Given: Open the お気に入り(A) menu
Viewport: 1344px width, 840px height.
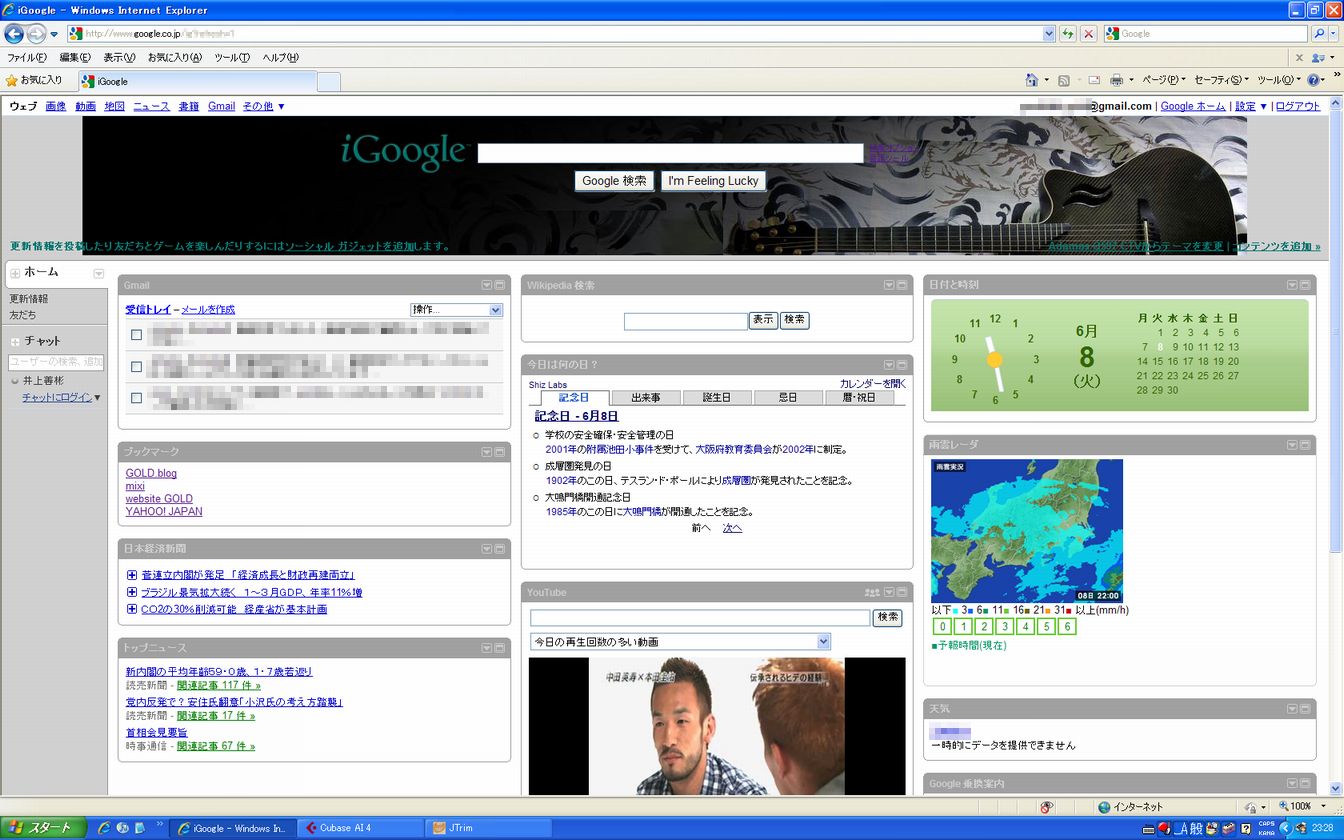Looking at the screenshot, I should (175, 58).
